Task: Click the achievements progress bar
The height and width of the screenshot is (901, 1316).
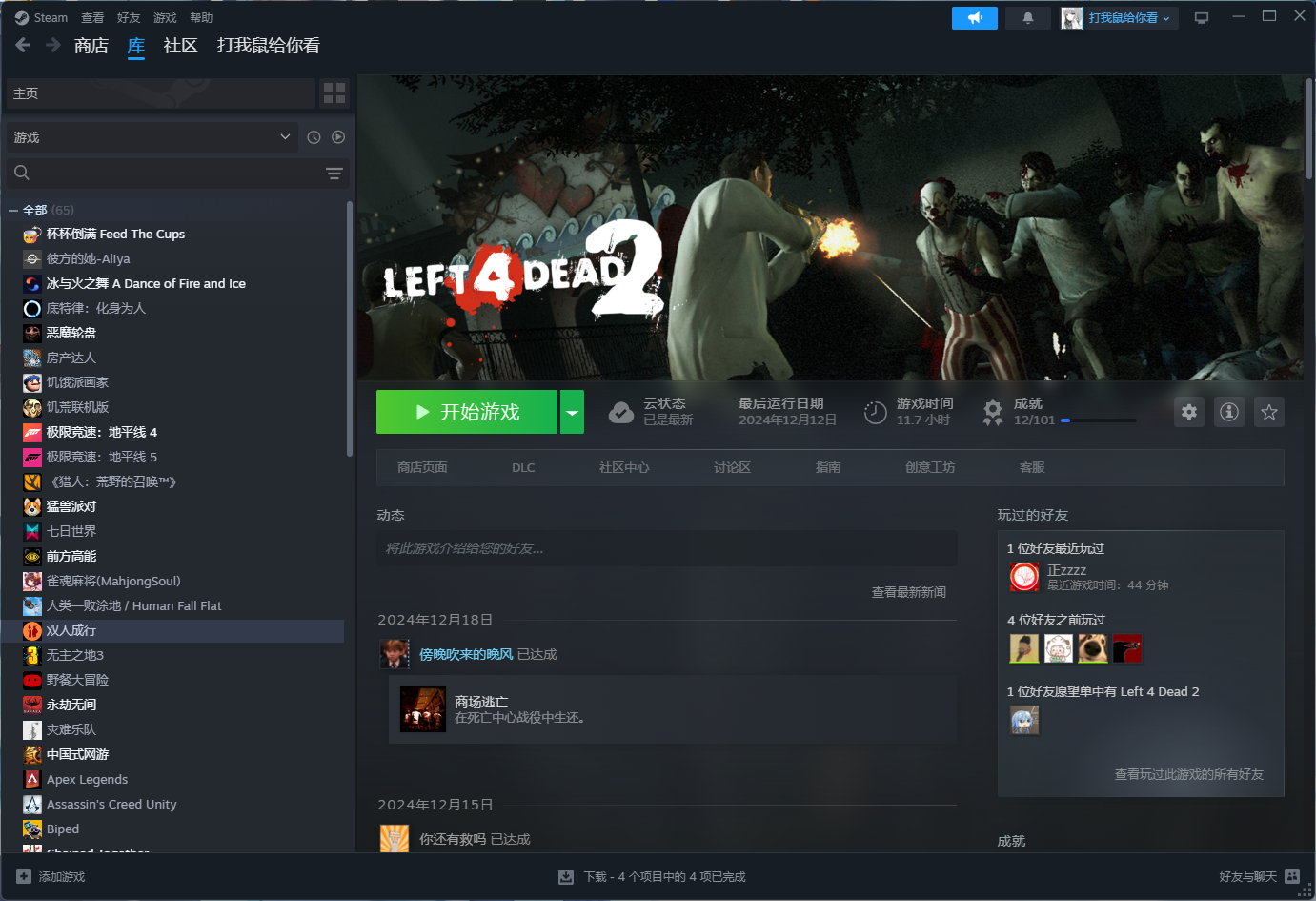Action: (x=1099, y=420)
